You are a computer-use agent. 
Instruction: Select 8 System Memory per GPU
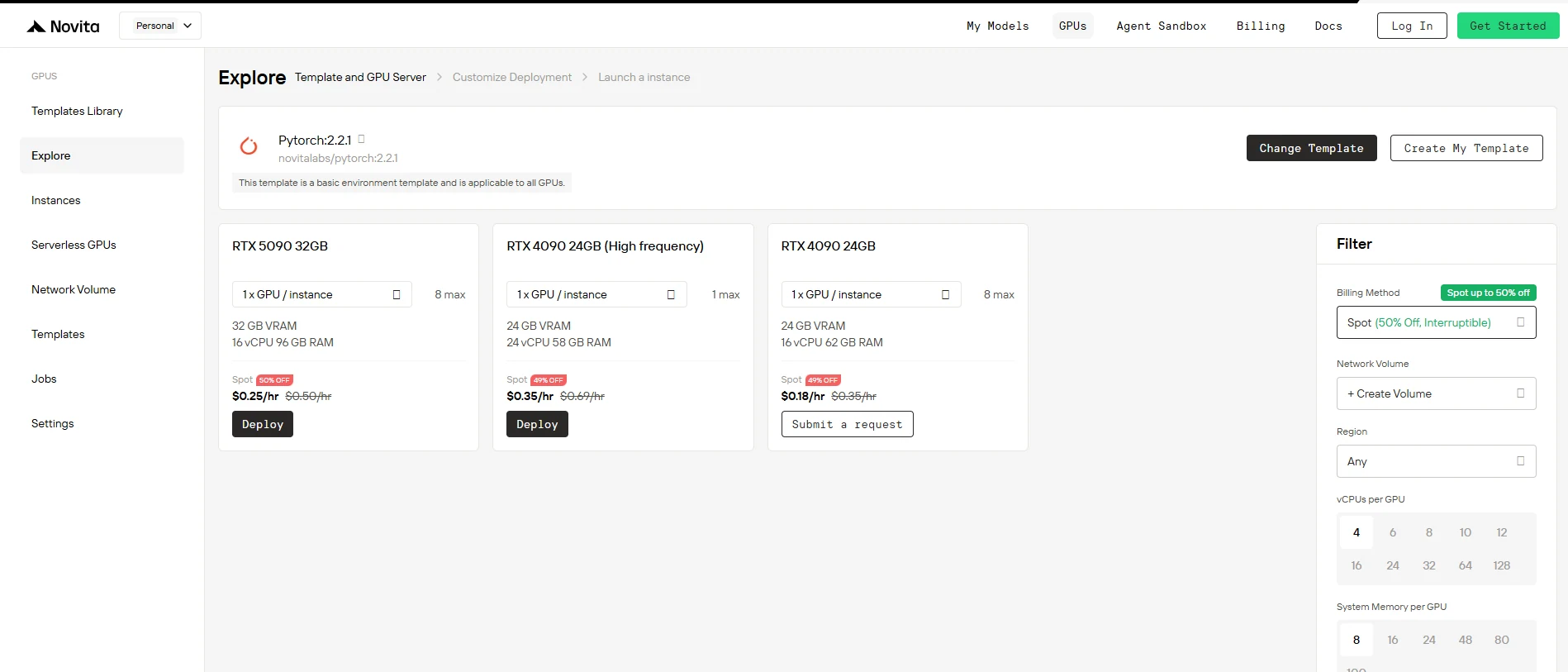pos(1356,640)
